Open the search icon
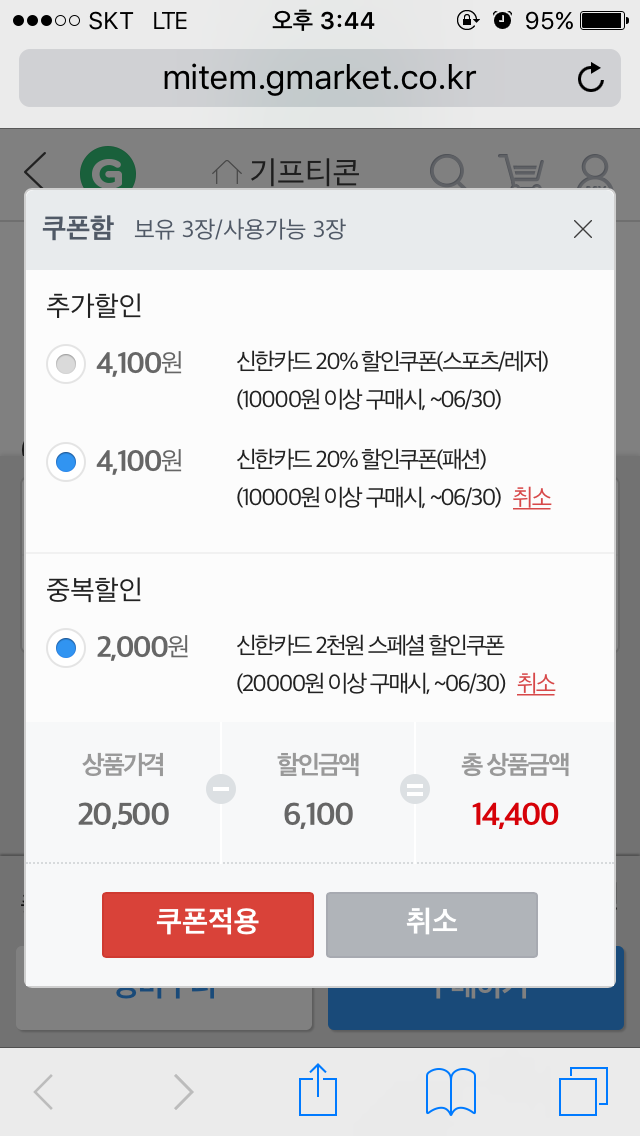 click(x=448, y=172)
